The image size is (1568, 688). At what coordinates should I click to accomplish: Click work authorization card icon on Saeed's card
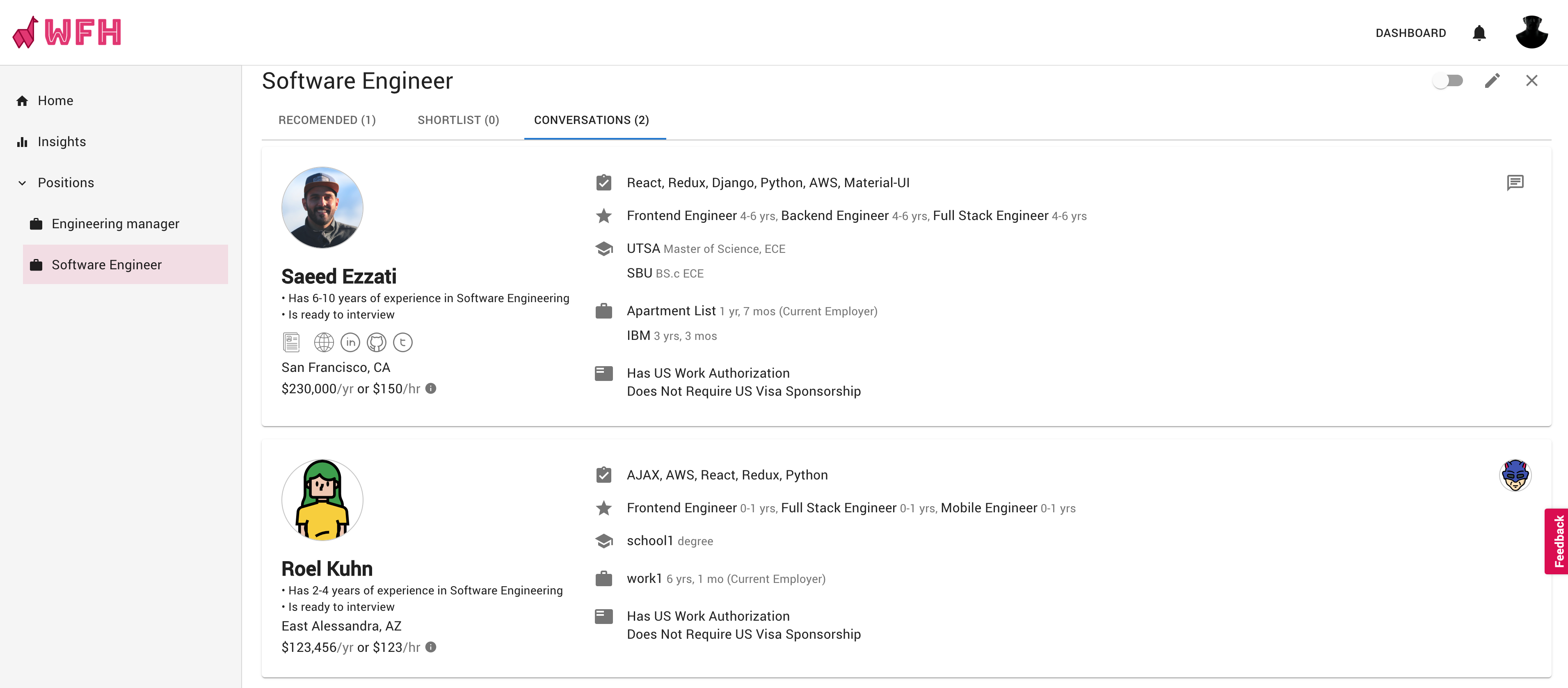point(603,373)
